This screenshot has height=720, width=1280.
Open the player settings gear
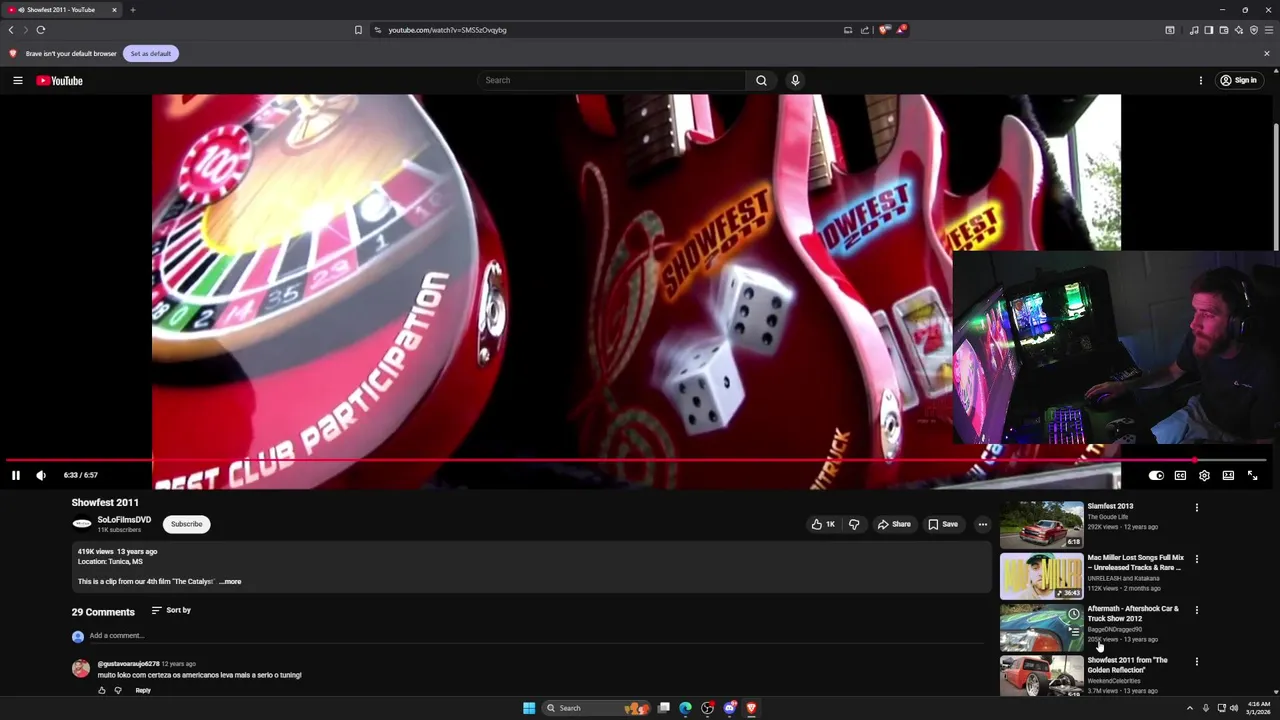(1204, 475)
